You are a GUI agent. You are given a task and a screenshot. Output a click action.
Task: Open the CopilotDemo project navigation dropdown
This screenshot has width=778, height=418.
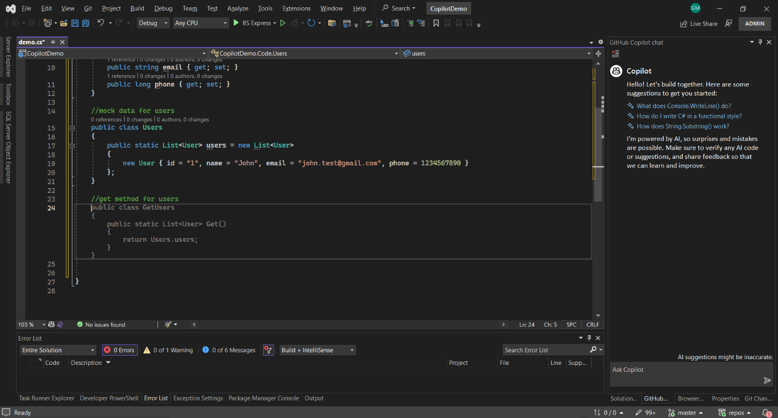pos(112,53)
